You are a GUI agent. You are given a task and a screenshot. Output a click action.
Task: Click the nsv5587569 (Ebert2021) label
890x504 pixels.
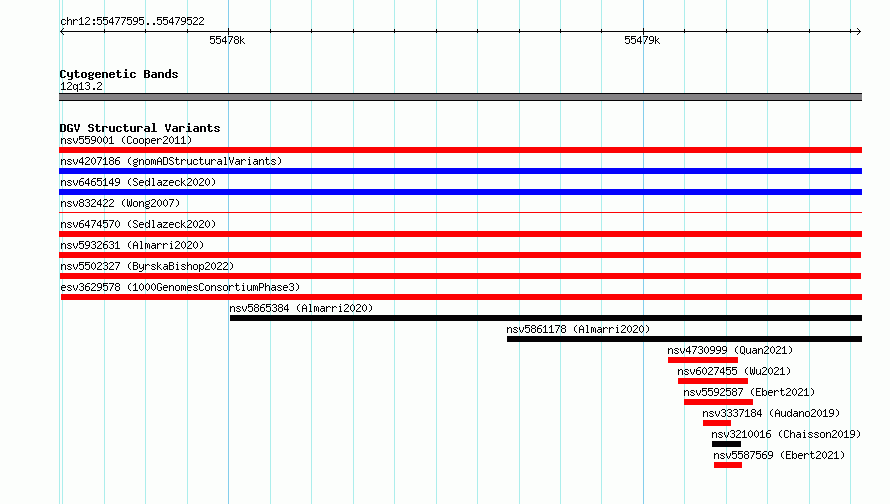pyautogui.click(x=779, y=455)
